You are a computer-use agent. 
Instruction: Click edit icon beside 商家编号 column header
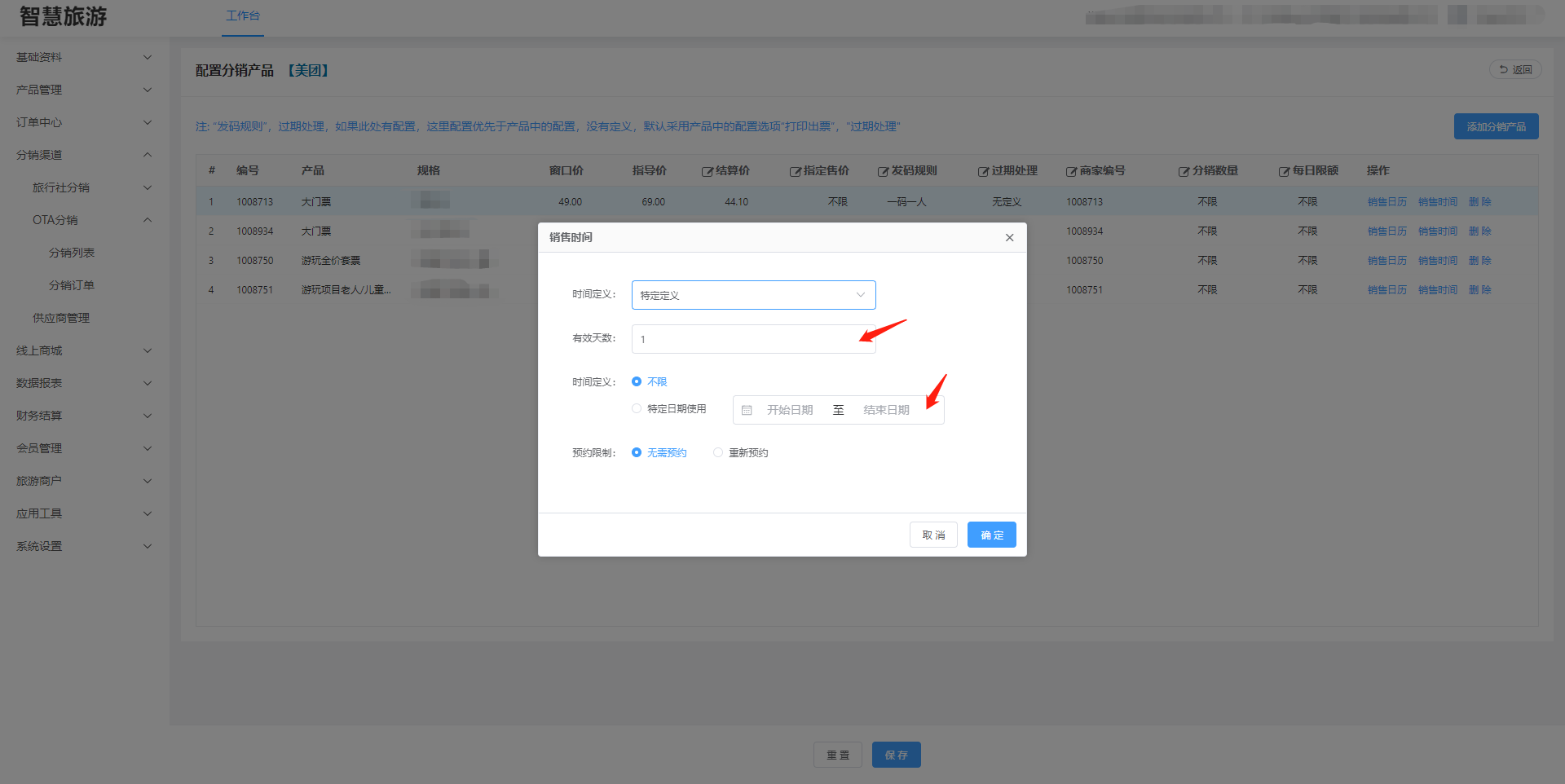click(x=1071, y=172)
